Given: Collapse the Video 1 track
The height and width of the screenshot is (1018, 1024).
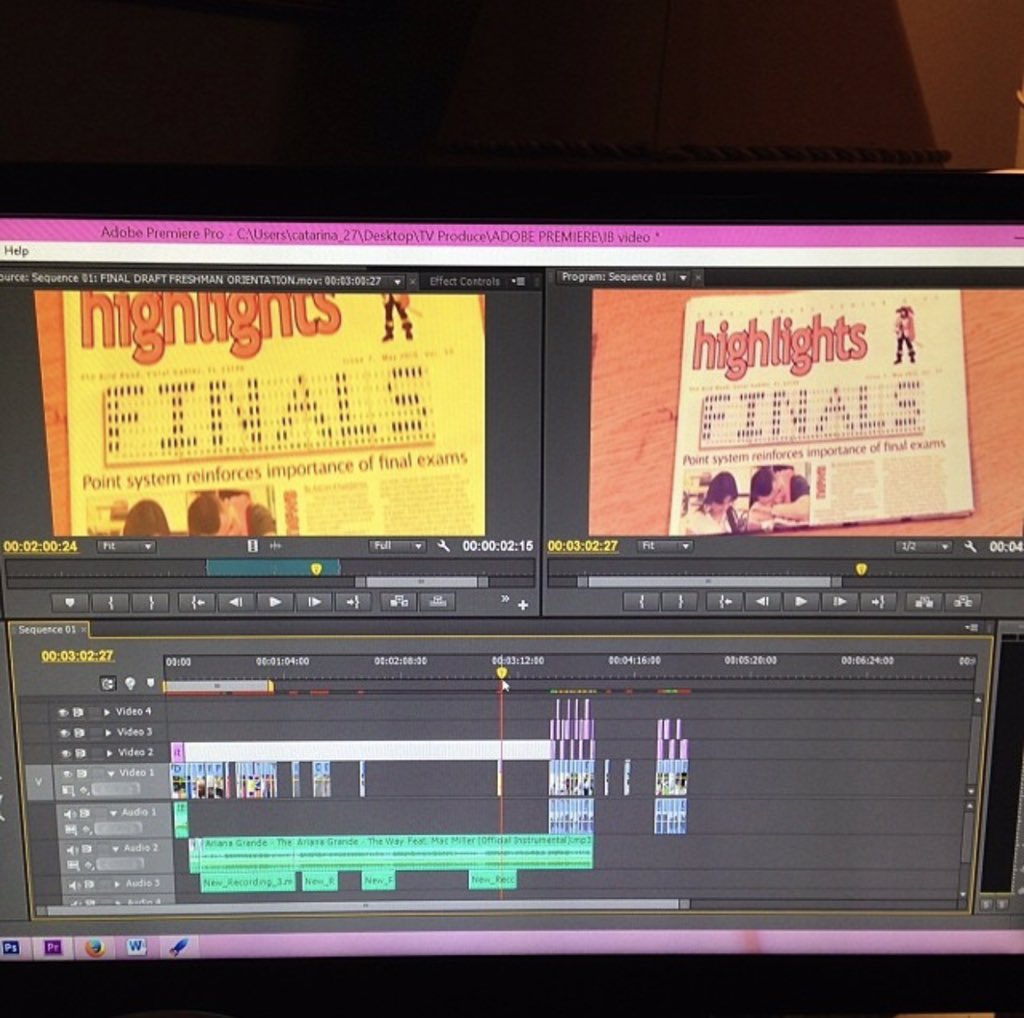Looking at the screenshot, I should tap(111, 773).
